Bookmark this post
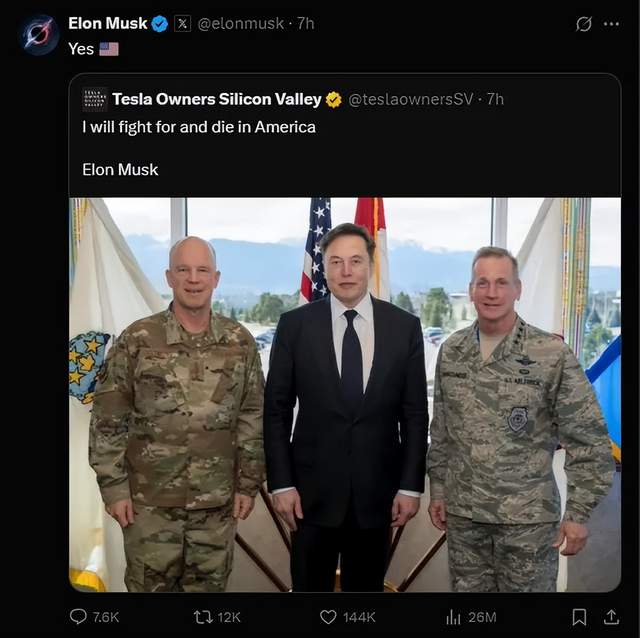Viewport: 640px width, 638px height. tap(579, 616)
